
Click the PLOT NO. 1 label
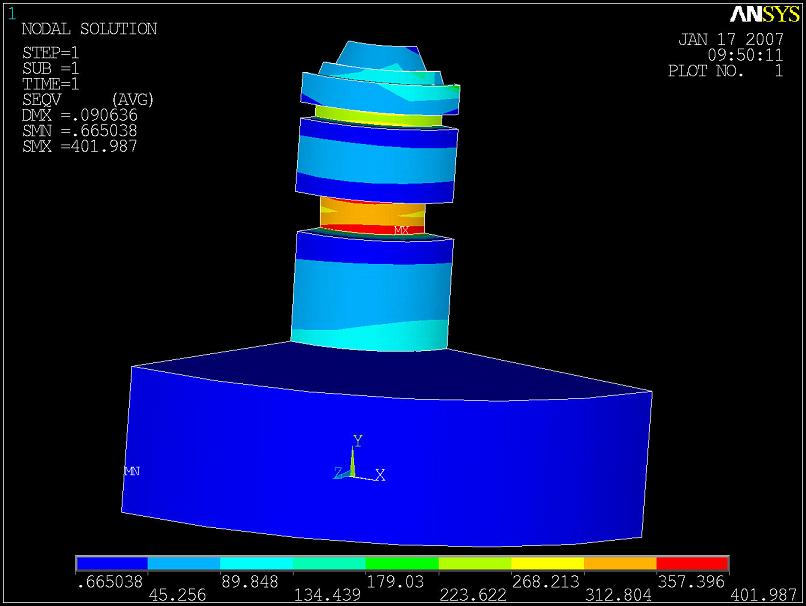click(x=725, y=70)
